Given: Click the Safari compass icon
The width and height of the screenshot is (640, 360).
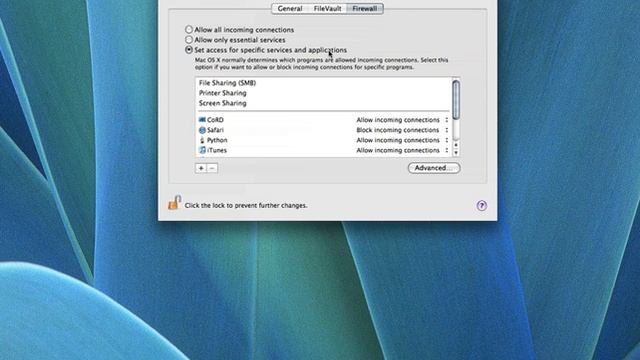Looking at the screenshot, I should pos(202,130).
